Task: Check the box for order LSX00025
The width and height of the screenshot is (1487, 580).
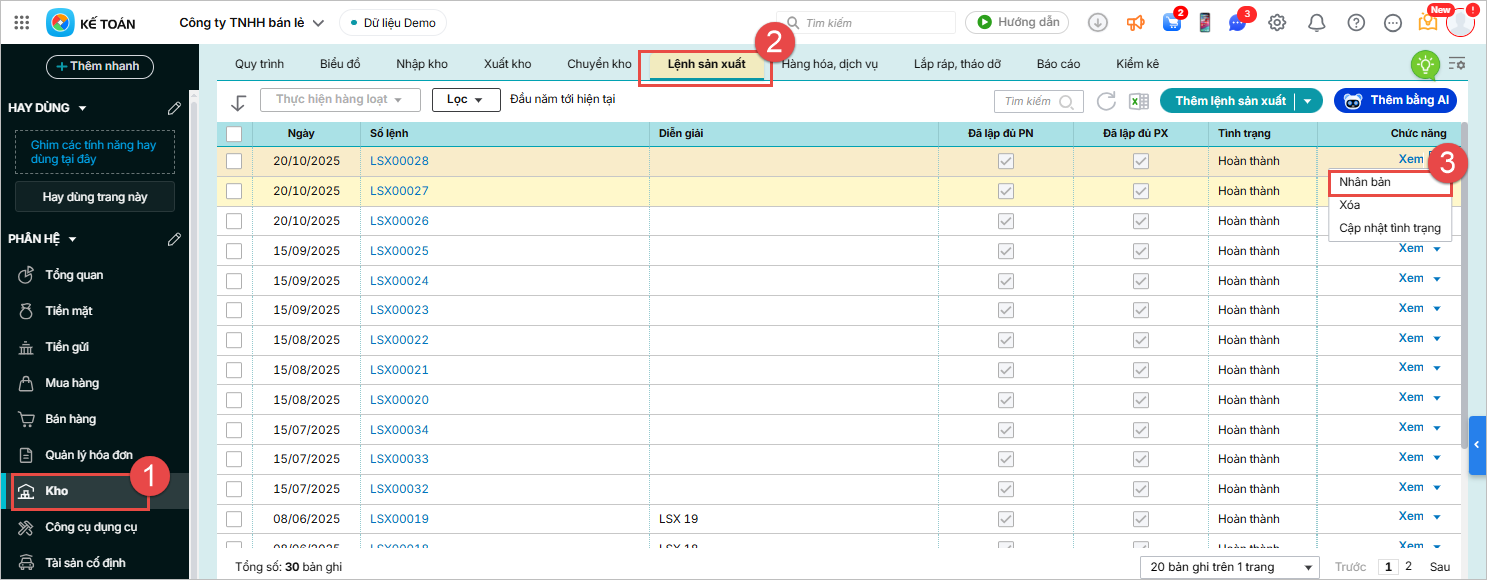Action: [x=234, y=251]
